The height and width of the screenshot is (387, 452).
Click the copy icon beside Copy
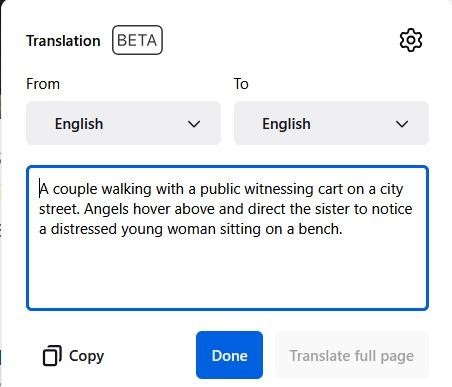pyautogui.click(x=52, y=356)
